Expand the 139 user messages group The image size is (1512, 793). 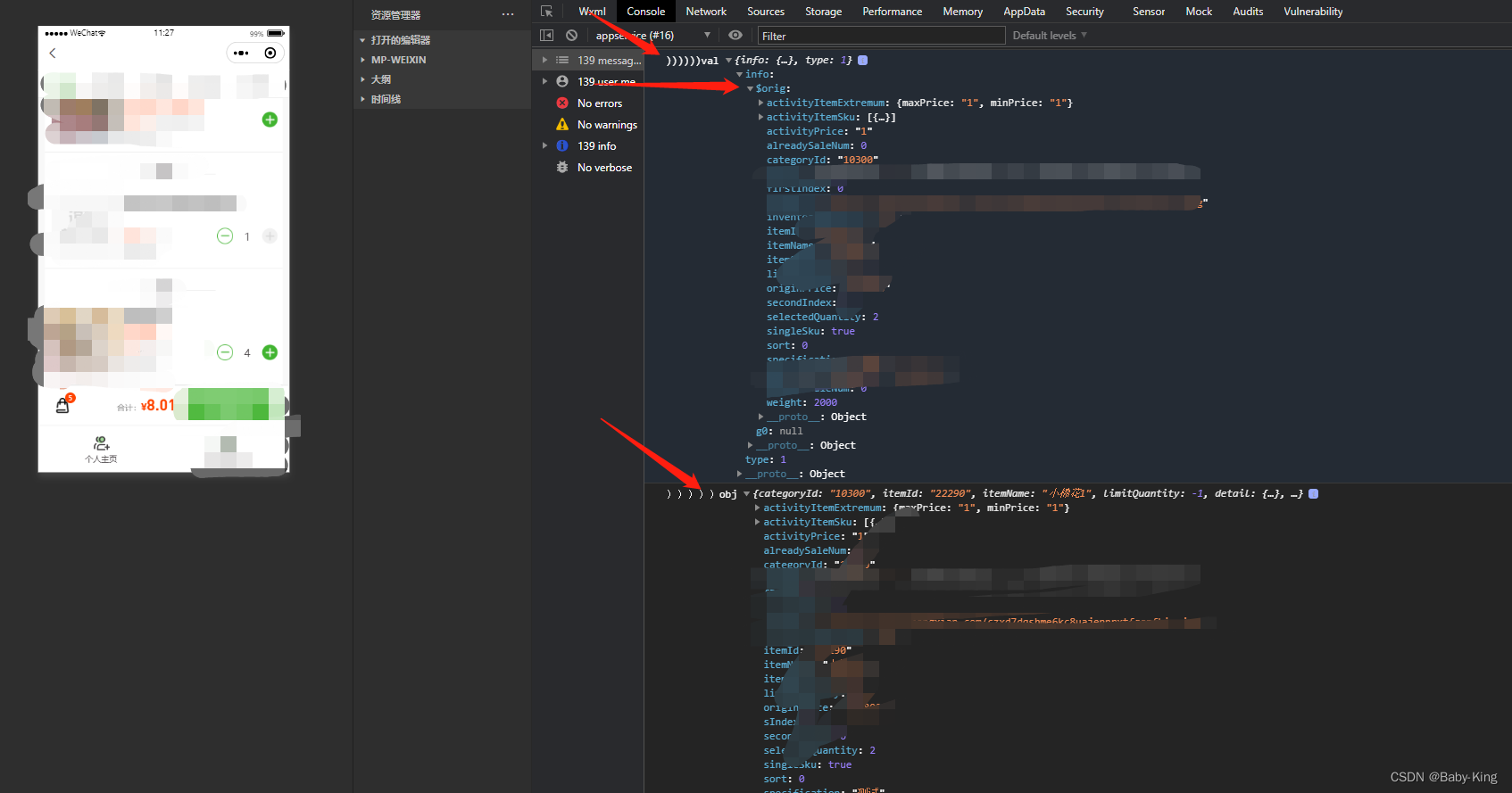tap(544, 82)
